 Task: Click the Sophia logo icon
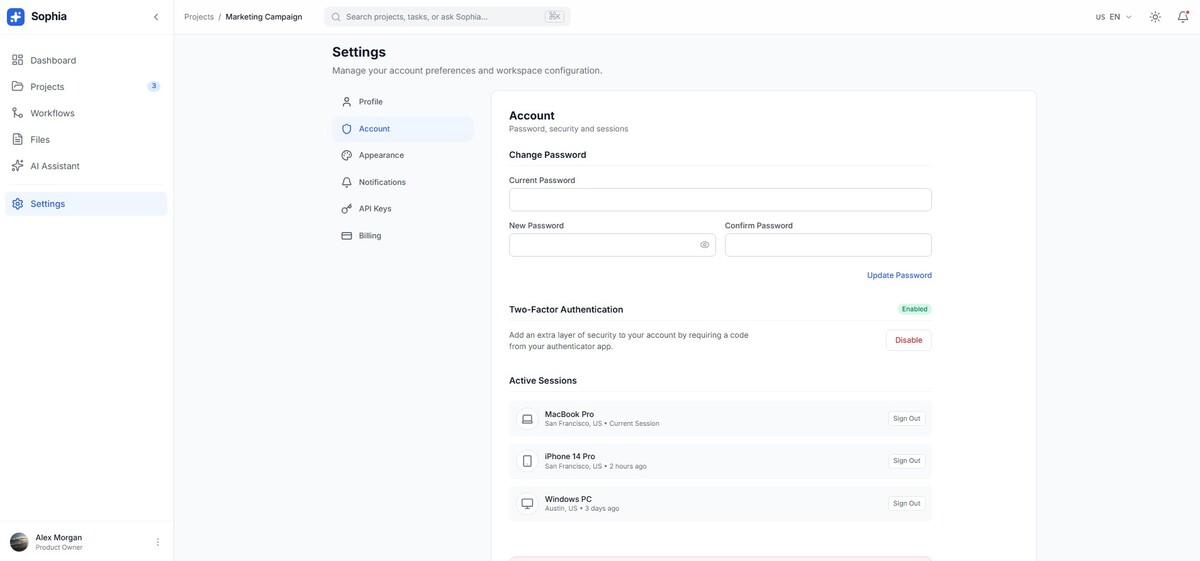(16, 17)
